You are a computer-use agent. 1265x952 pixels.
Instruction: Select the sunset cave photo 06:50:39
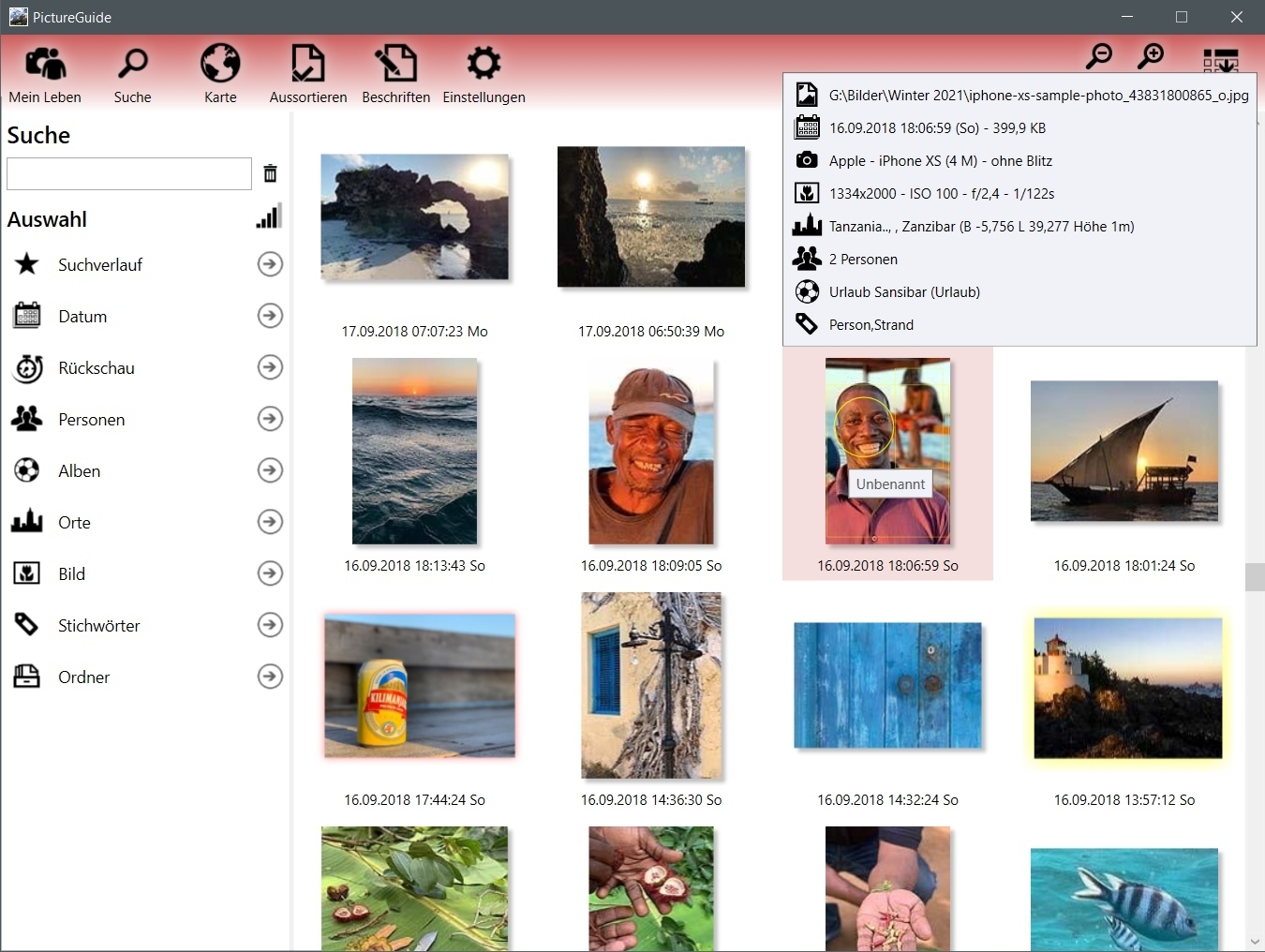(x=651, y=216)
